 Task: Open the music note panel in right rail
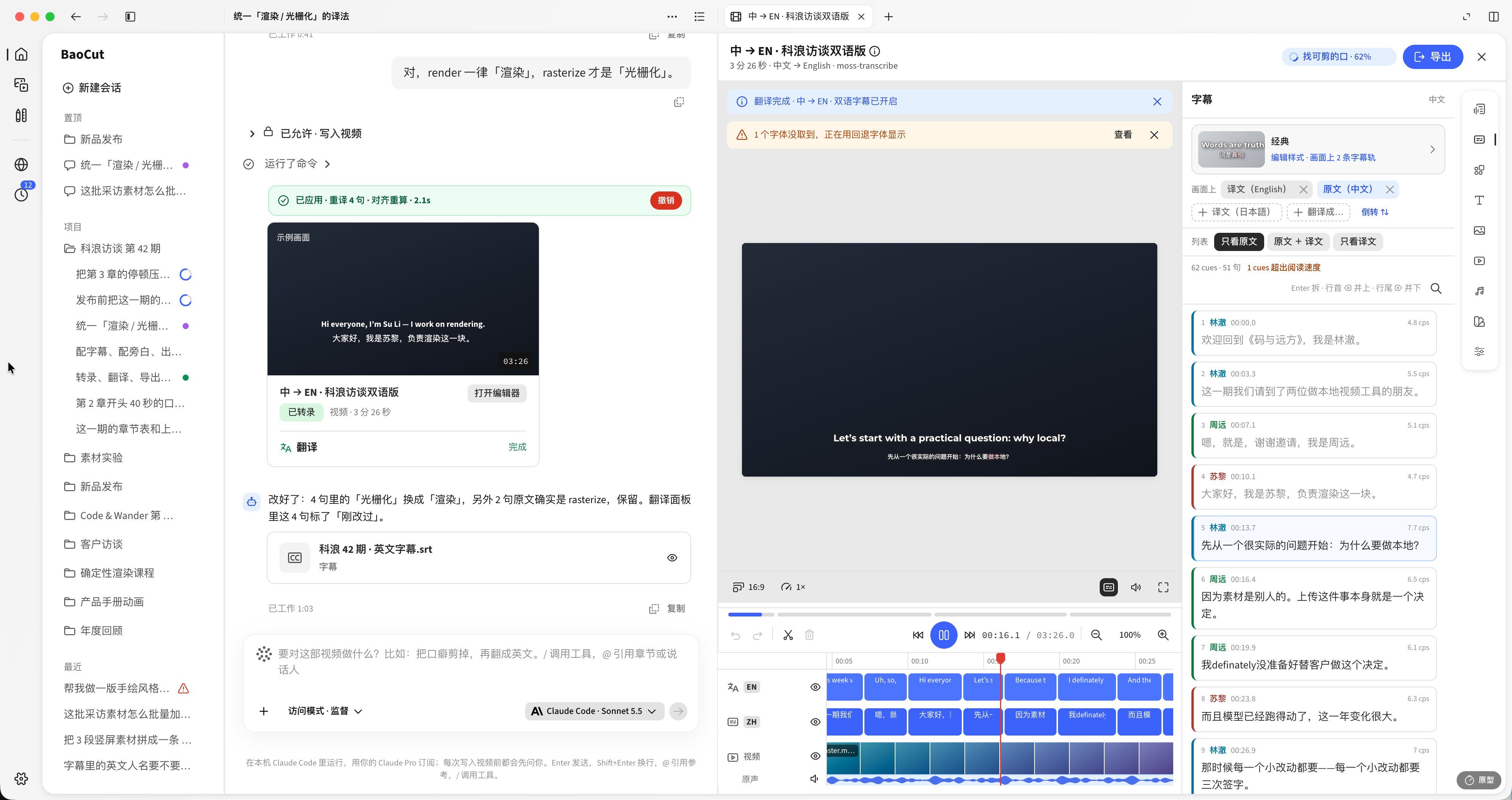(1479, 291)
